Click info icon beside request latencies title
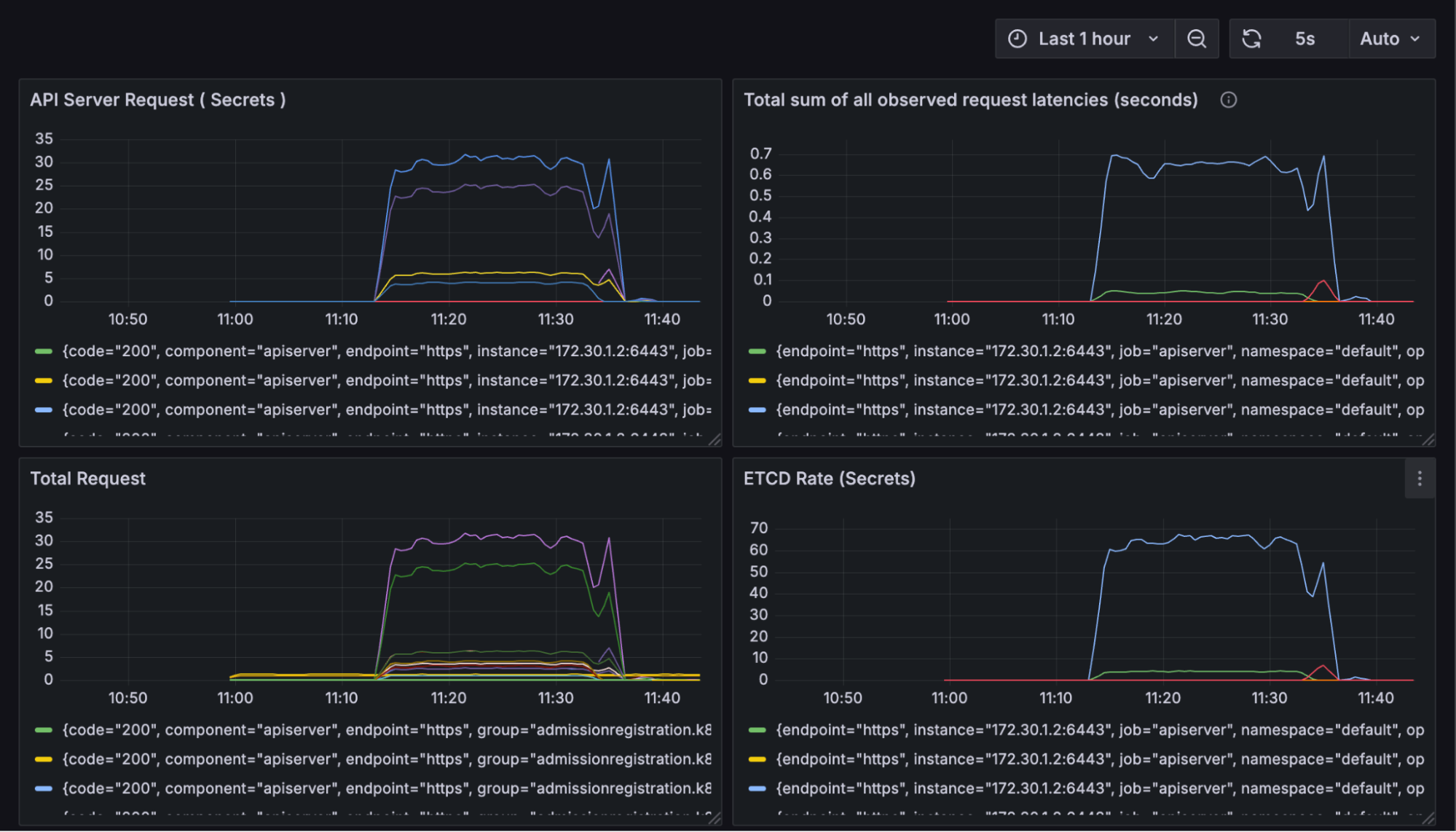This screenshot has height=832, width=1456. coord(1228,100)
